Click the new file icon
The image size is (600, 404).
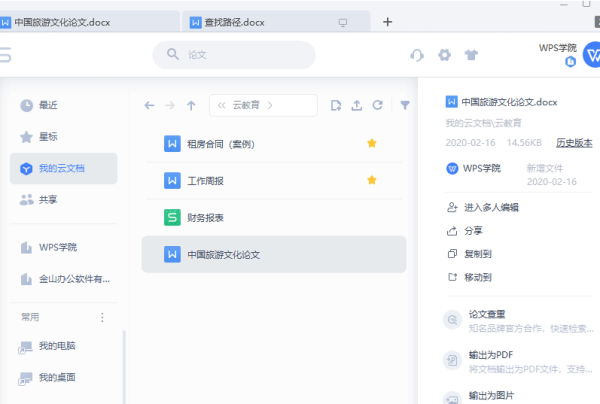coord(336,105)
